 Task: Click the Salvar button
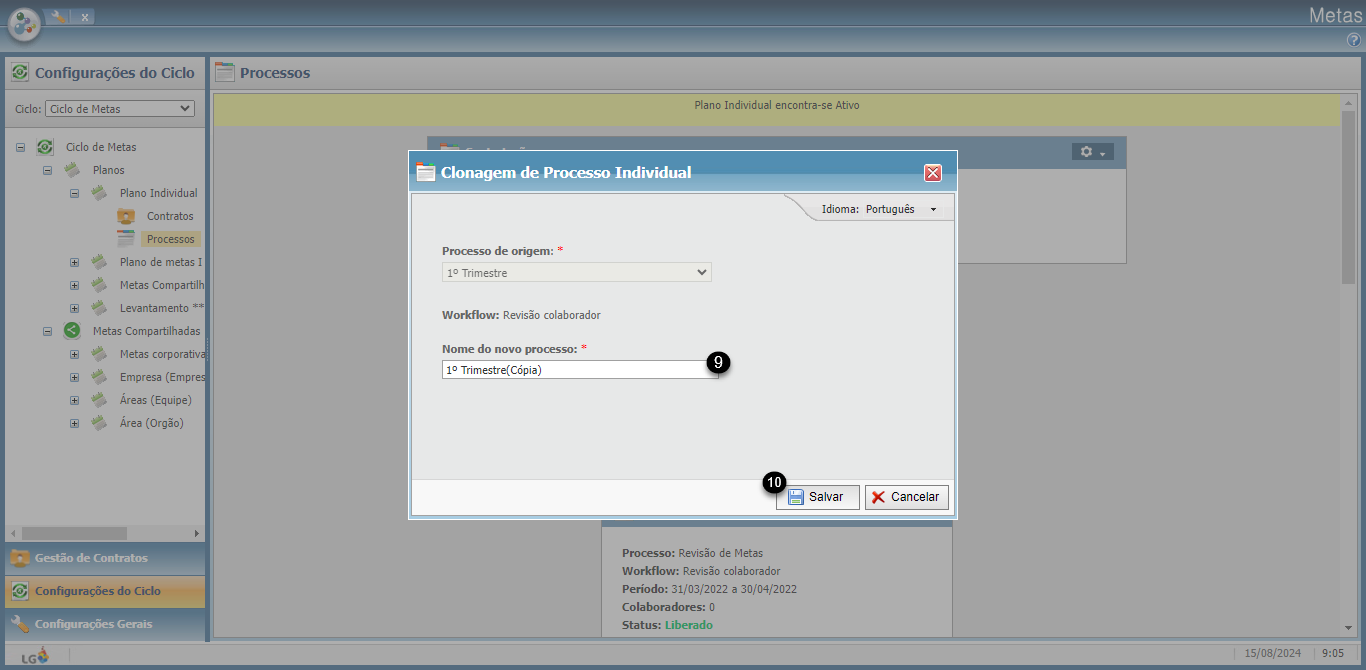click(x=818, y=497)
